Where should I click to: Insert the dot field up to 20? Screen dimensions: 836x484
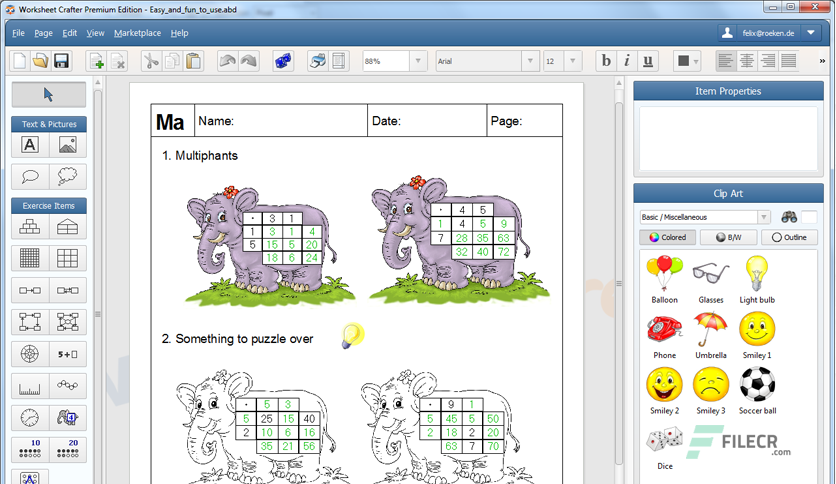(x=68, y=449)
